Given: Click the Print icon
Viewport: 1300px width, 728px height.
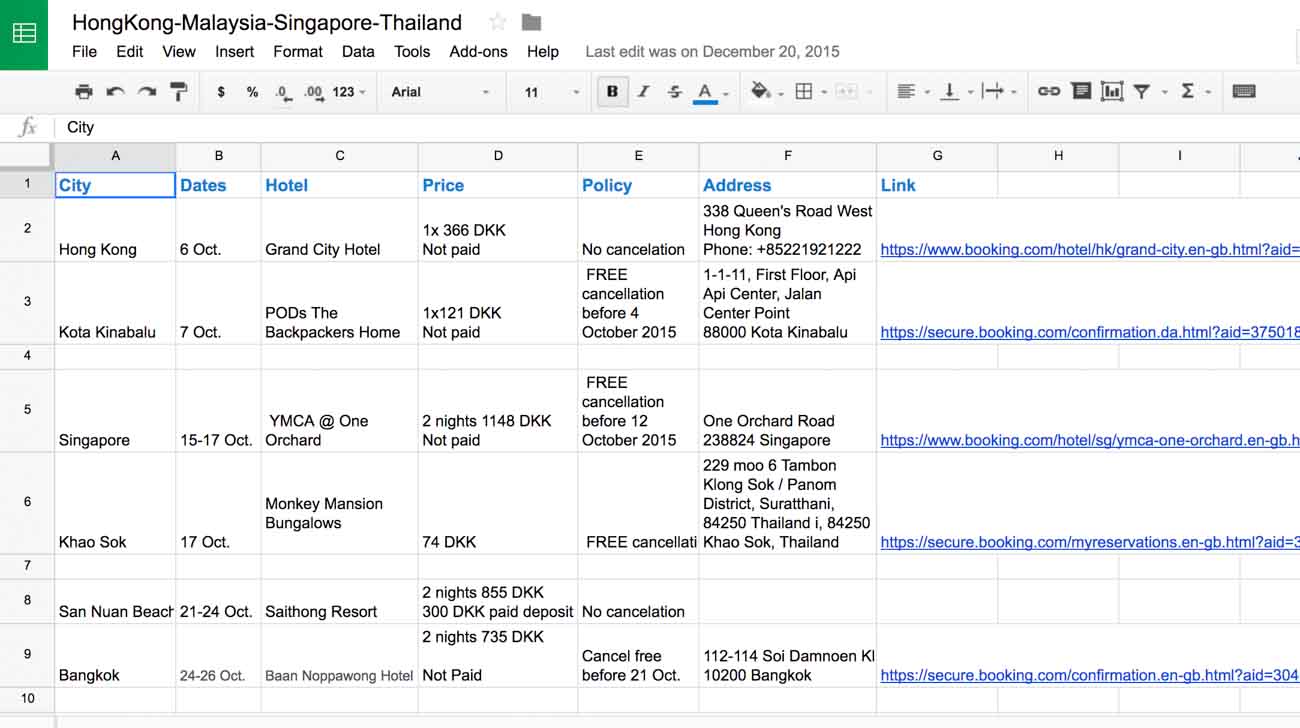Looking at the screenshot, I should click(84, 92).
